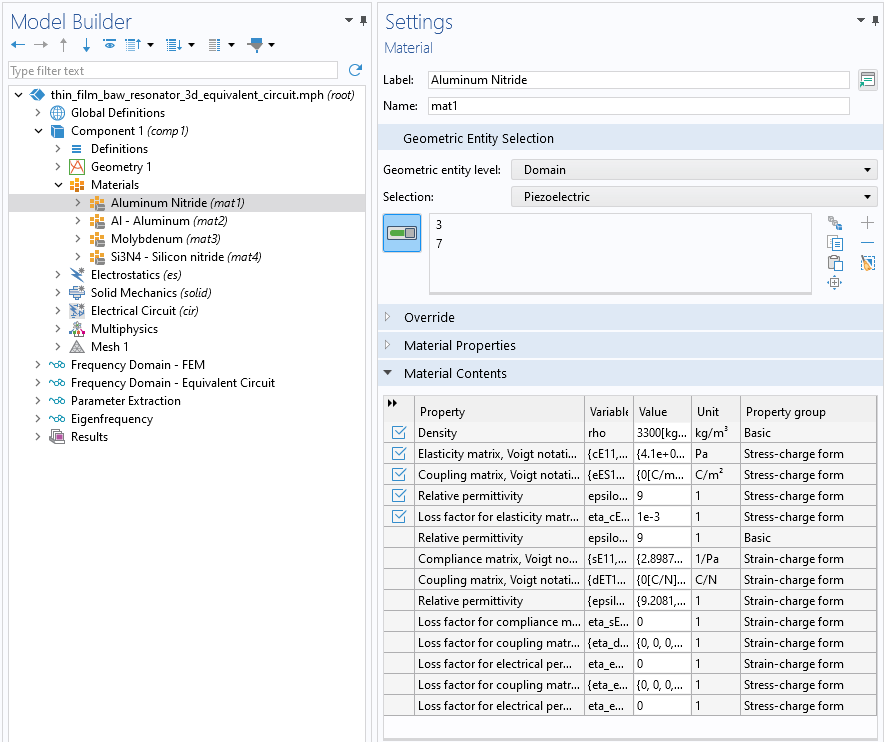Open the Model Builder panel menu arrow
This screenshot has height=742, width=884.
click(x=349, y=20)
